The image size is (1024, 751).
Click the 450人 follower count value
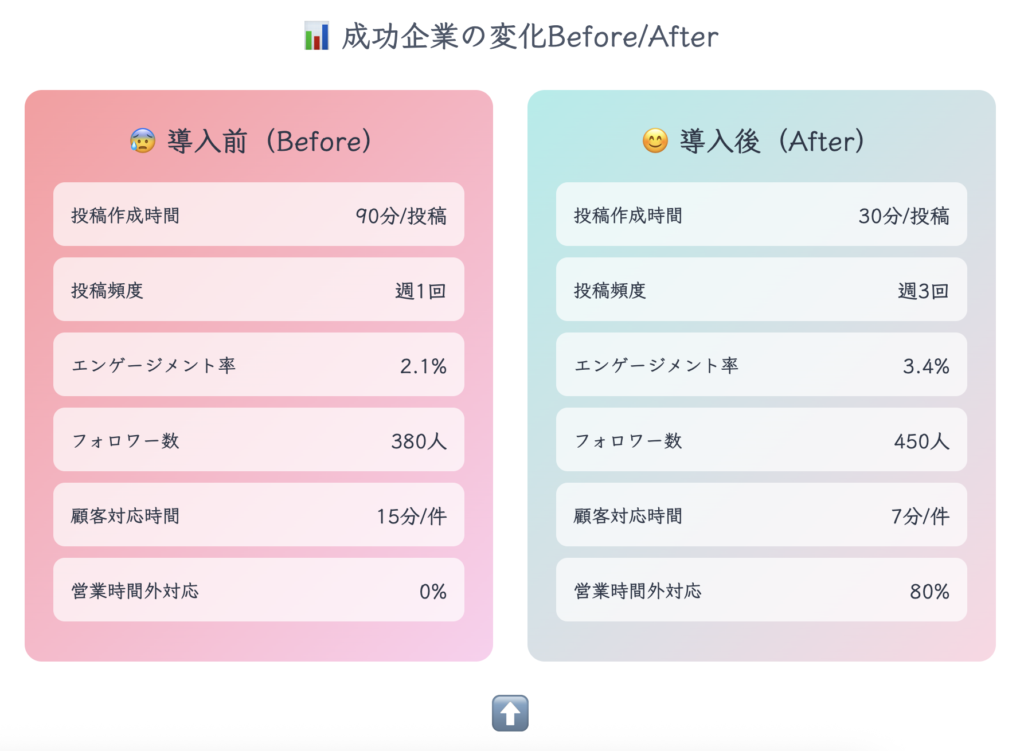(921, 441)
